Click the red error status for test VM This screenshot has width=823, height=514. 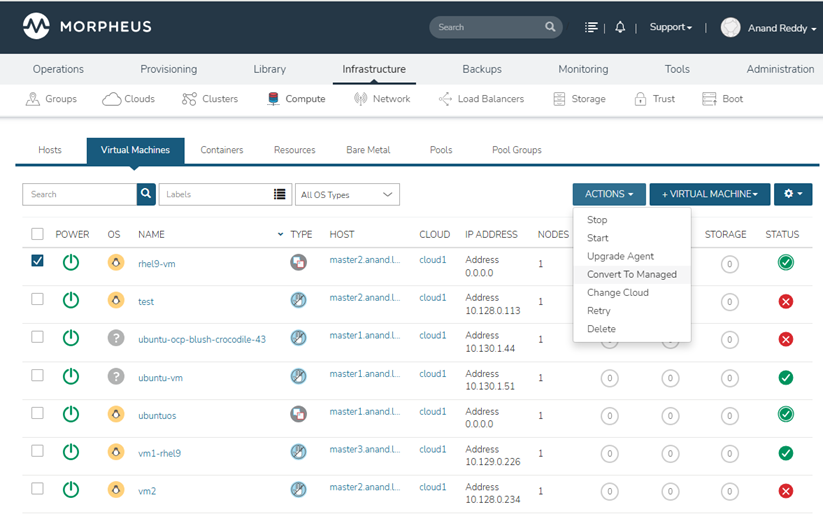(x=786, y=301)
